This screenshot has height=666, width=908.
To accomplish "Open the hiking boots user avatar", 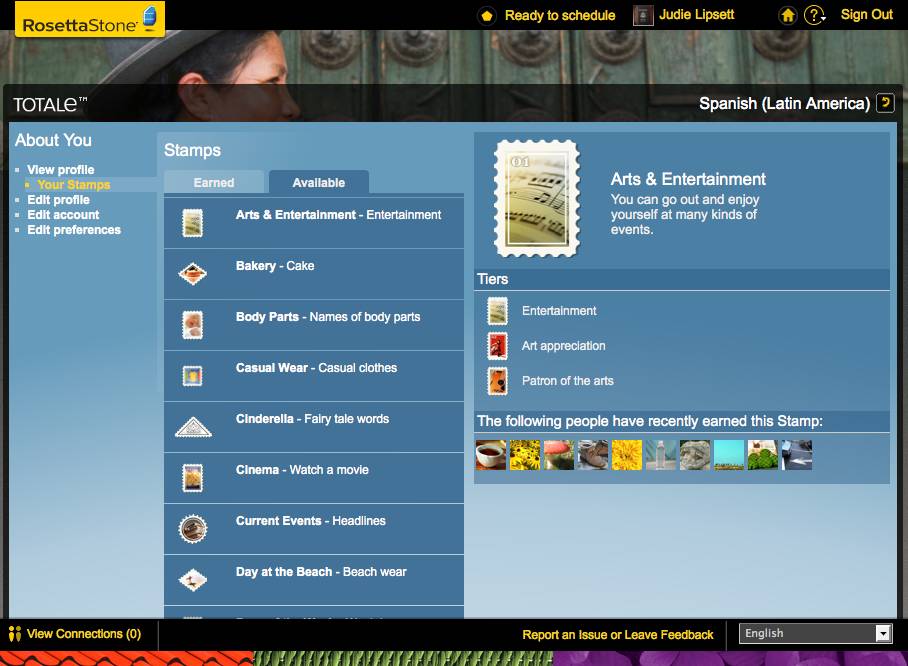I will (x=593, y=455).
